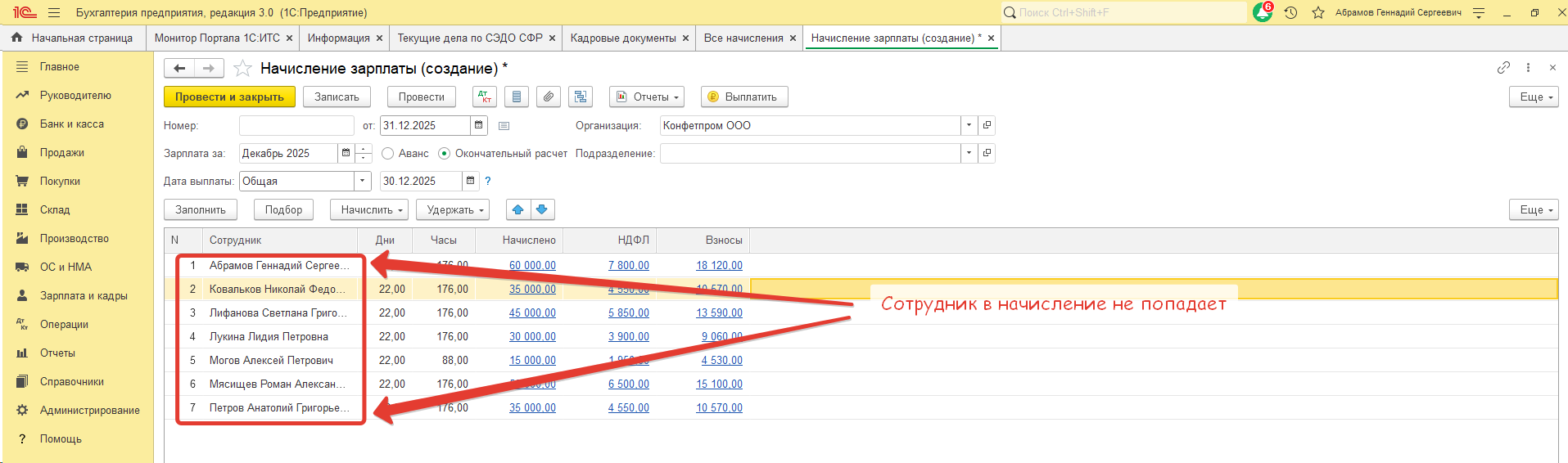Open accrued amount 60 000,00 link for Абрамов

[532, 265]
